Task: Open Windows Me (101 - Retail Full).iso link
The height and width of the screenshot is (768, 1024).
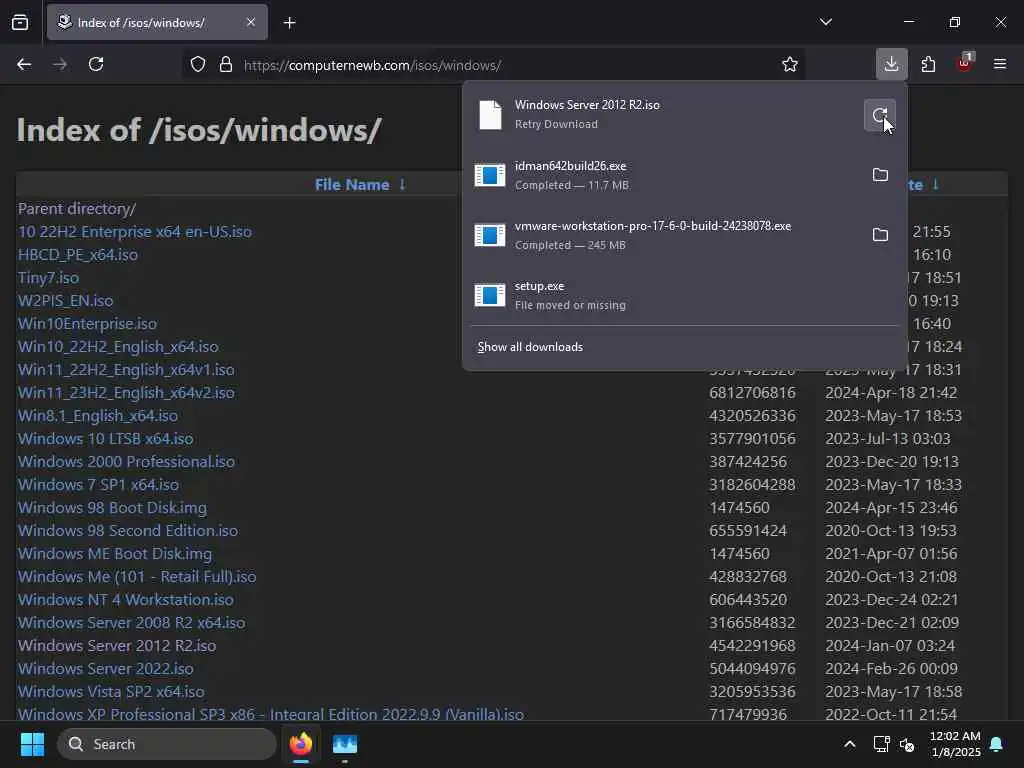Action: tap(137, 576)
